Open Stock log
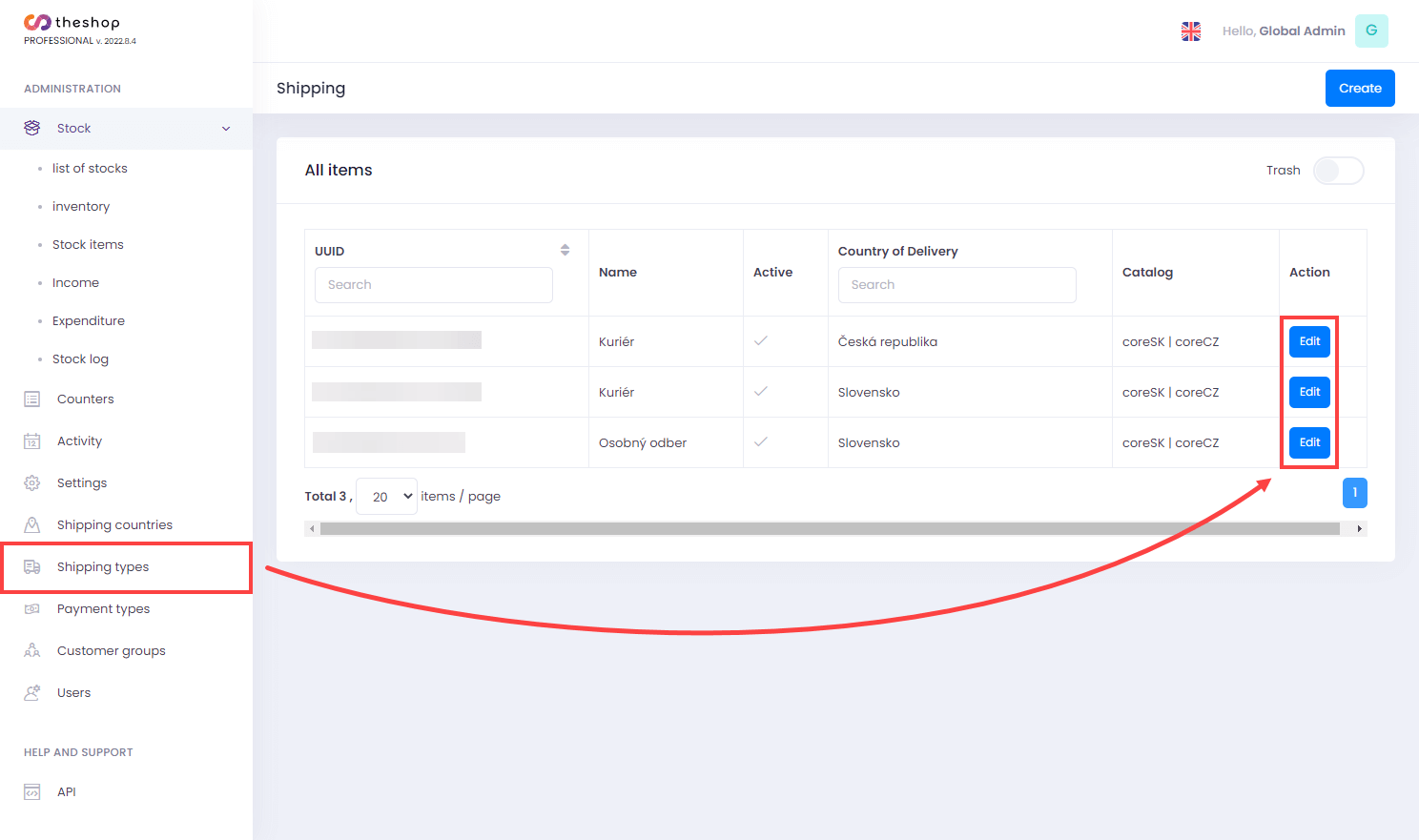1419x840 pixels. click(x=80, y=359)
